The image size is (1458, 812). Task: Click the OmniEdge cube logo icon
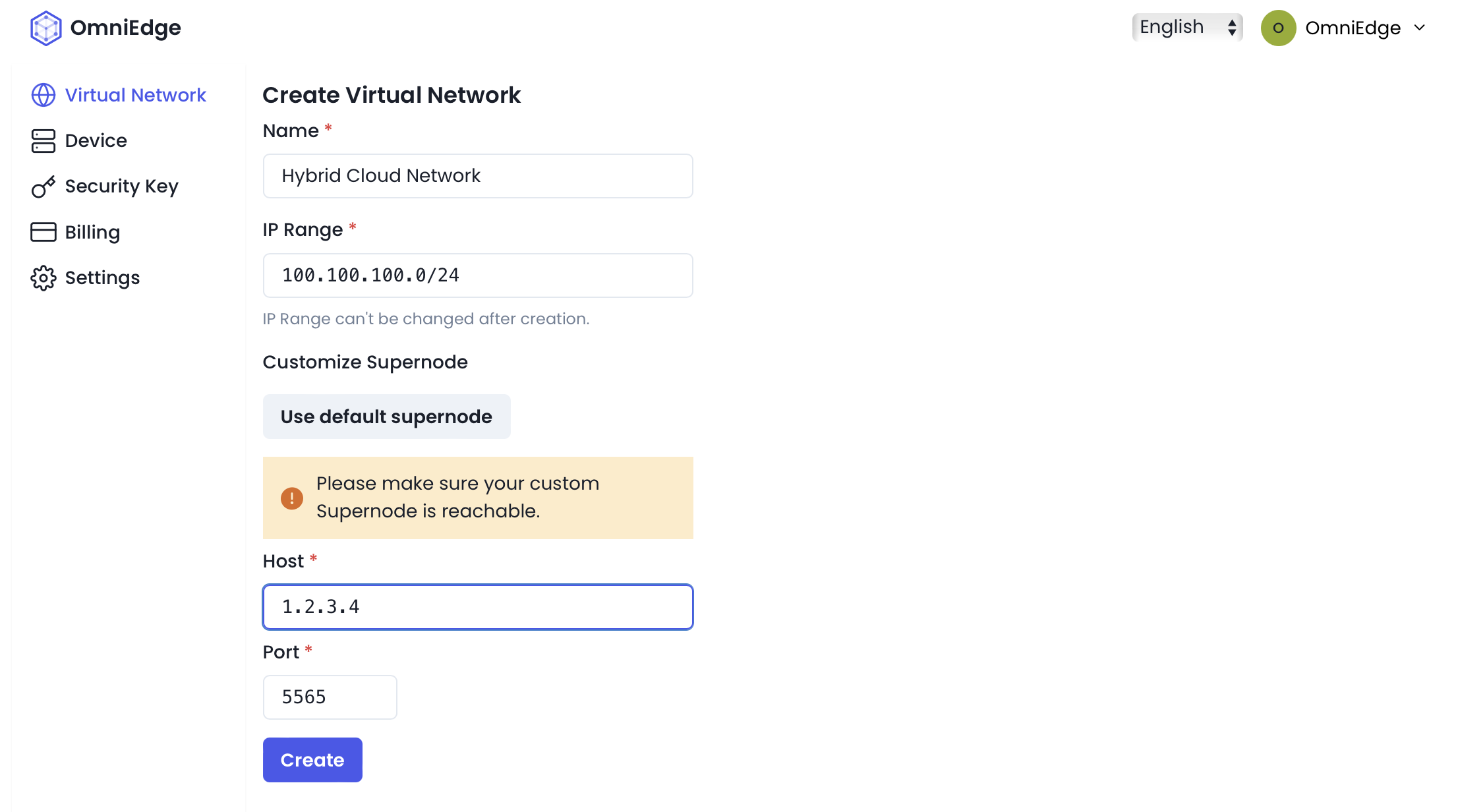45,28
